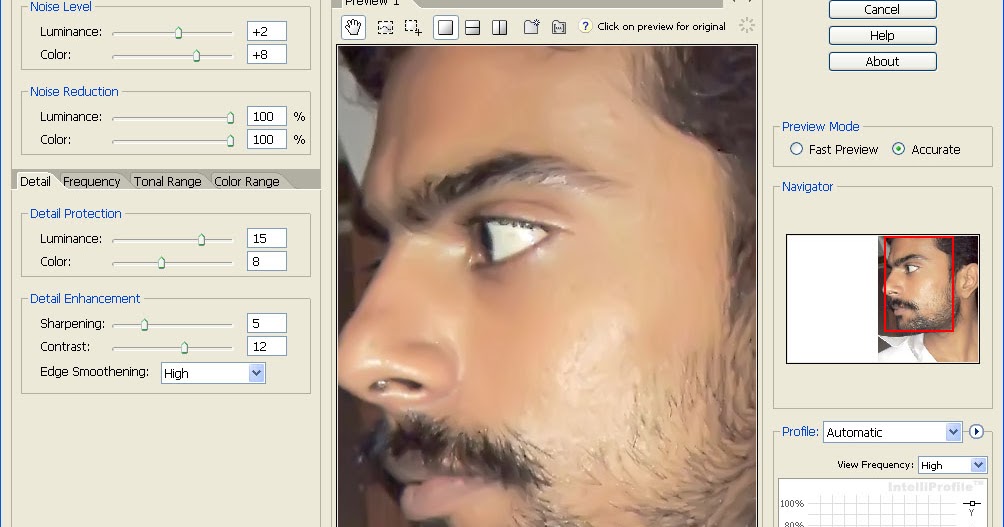Click Noise Reduction Color percent field

tap(266, 140)
